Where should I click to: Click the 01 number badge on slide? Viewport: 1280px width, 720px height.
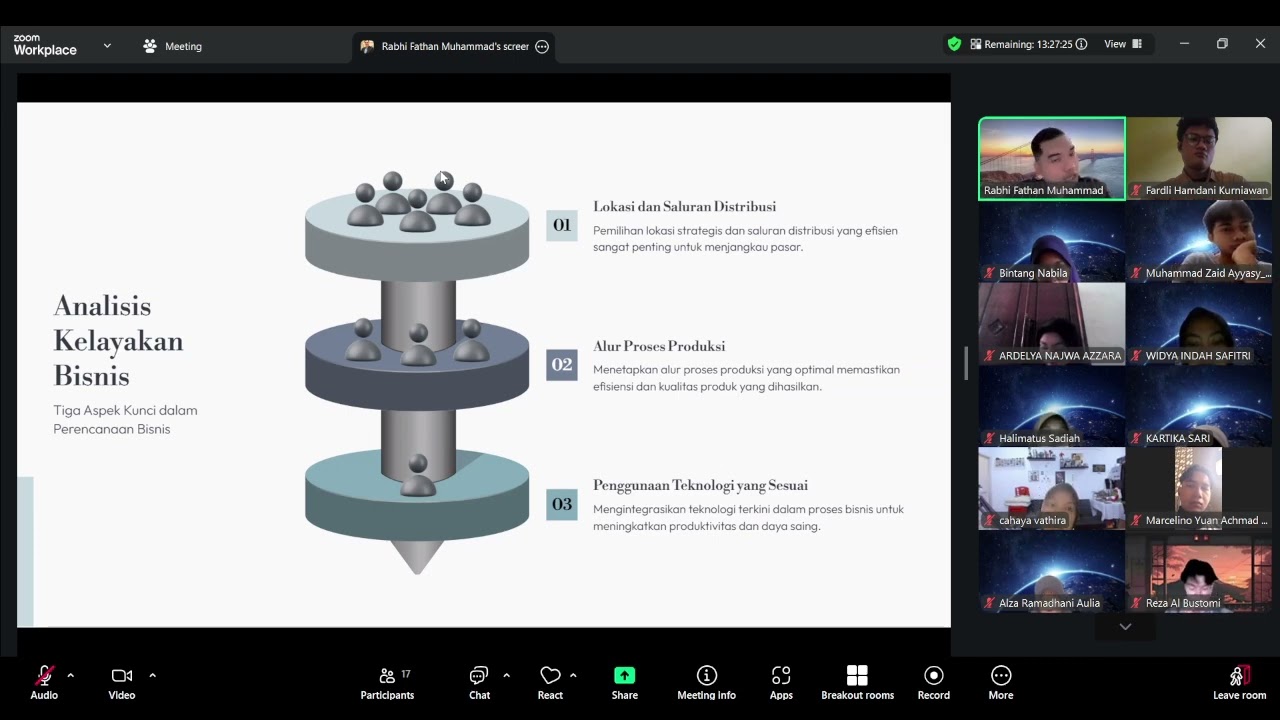click(x=562, y=225)
